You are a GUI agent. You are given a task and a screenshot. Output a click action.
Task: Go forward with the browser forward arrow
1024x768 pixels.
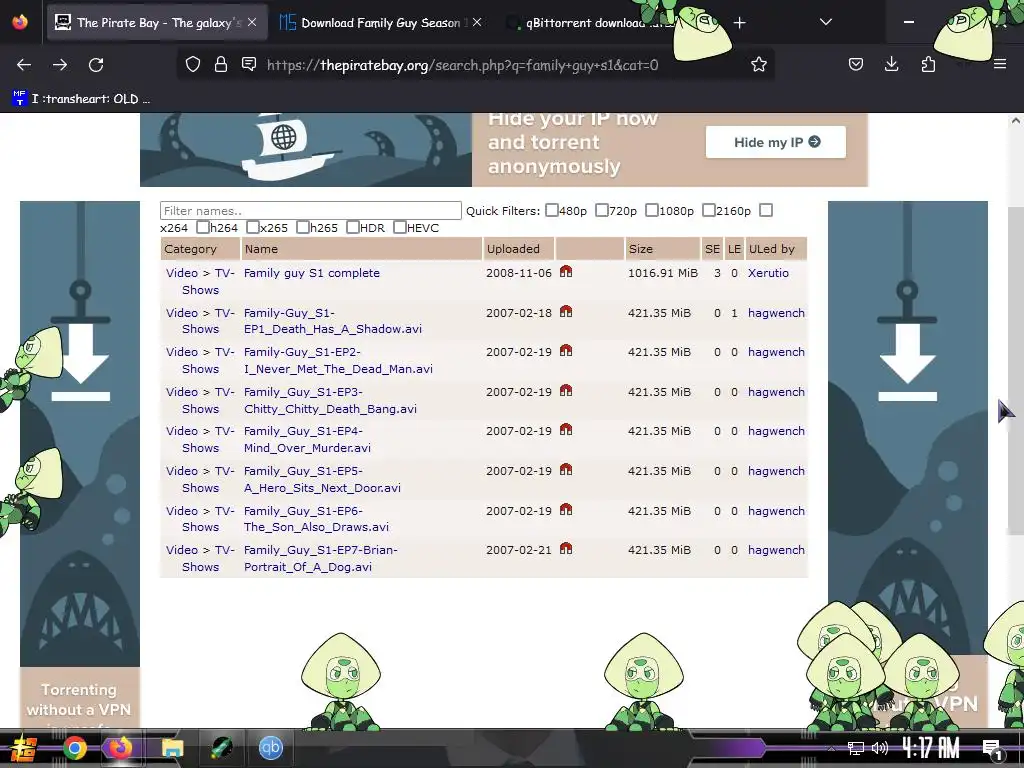(60, 65)
